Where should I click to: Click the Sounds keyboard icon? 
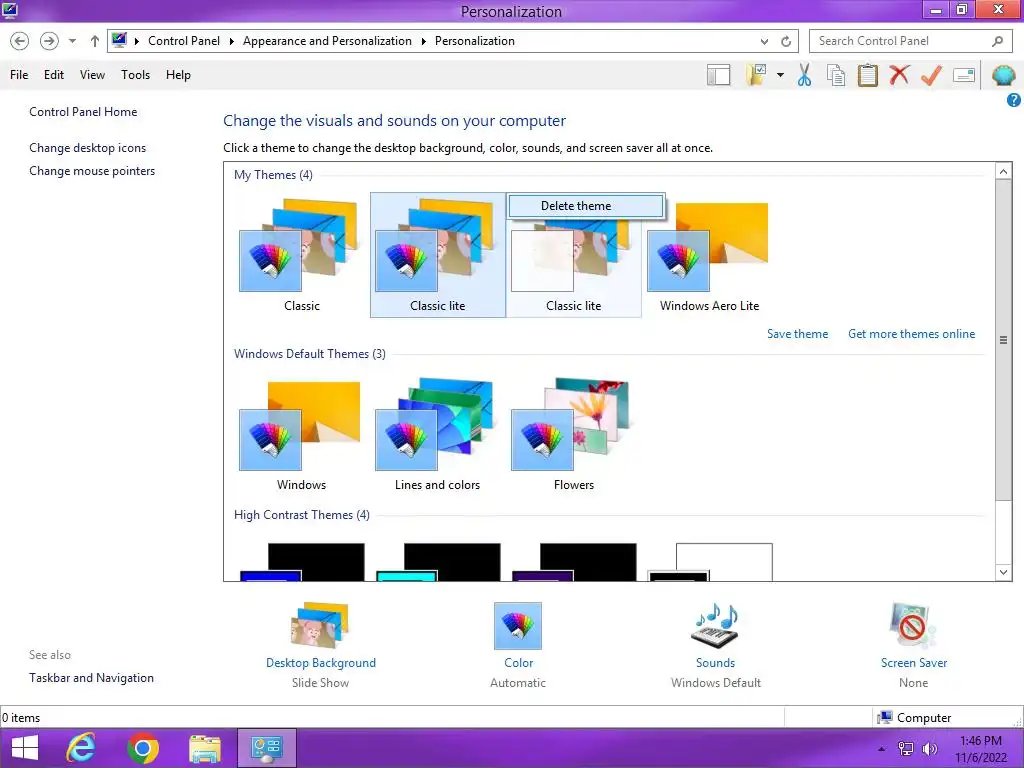716,626
